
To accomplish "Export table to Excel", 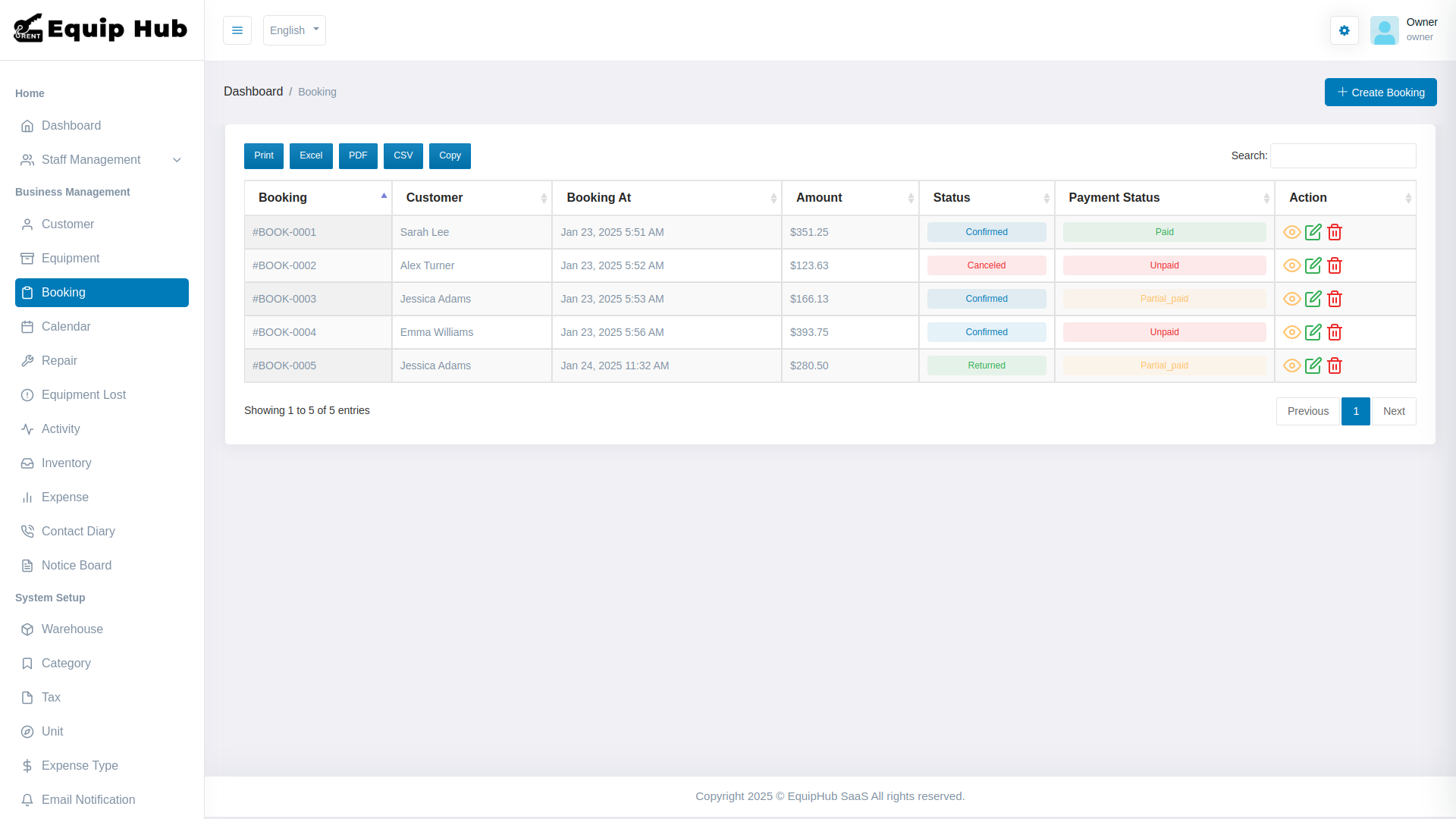I will click(x=311, y=155).
